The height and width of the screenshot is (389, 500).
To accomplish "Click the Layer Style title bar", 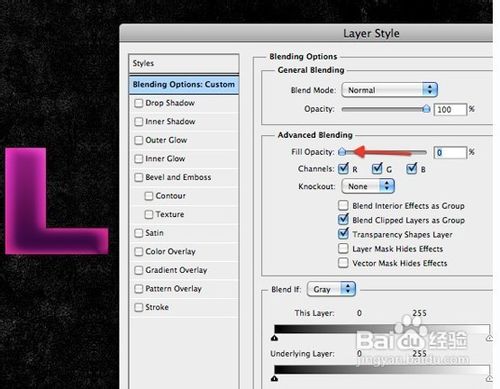I will tap(306, 33).
